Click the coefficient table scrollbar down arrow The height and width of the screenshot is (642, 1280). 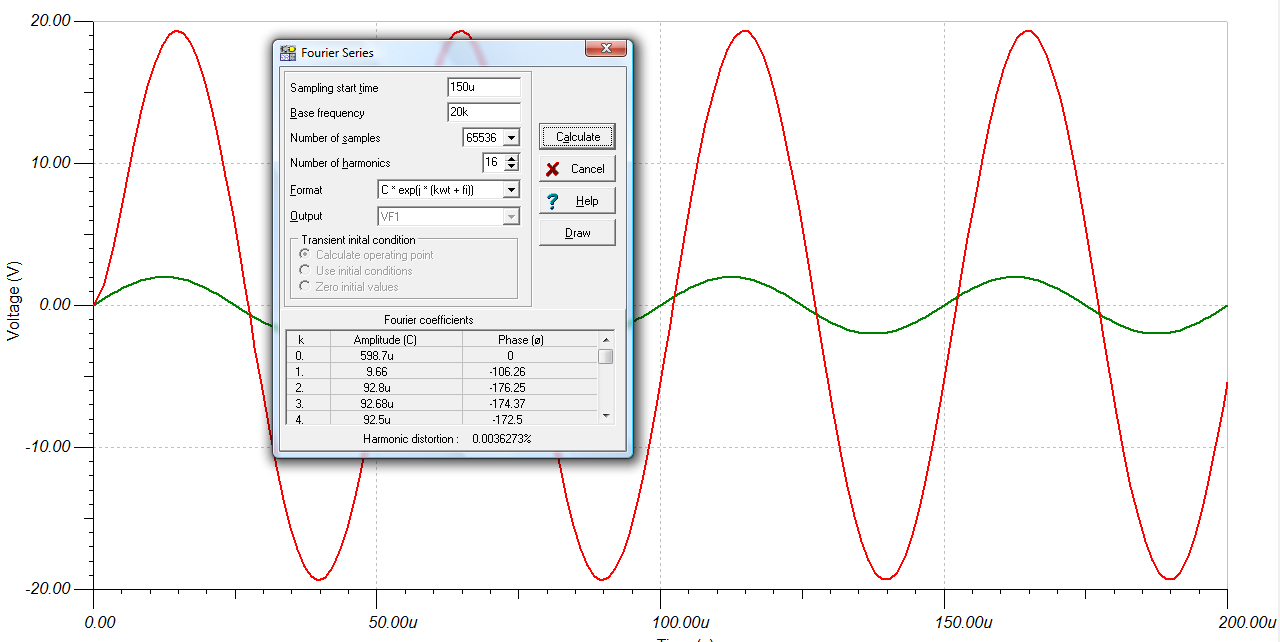pyautogui.click(x=605, y=415)
